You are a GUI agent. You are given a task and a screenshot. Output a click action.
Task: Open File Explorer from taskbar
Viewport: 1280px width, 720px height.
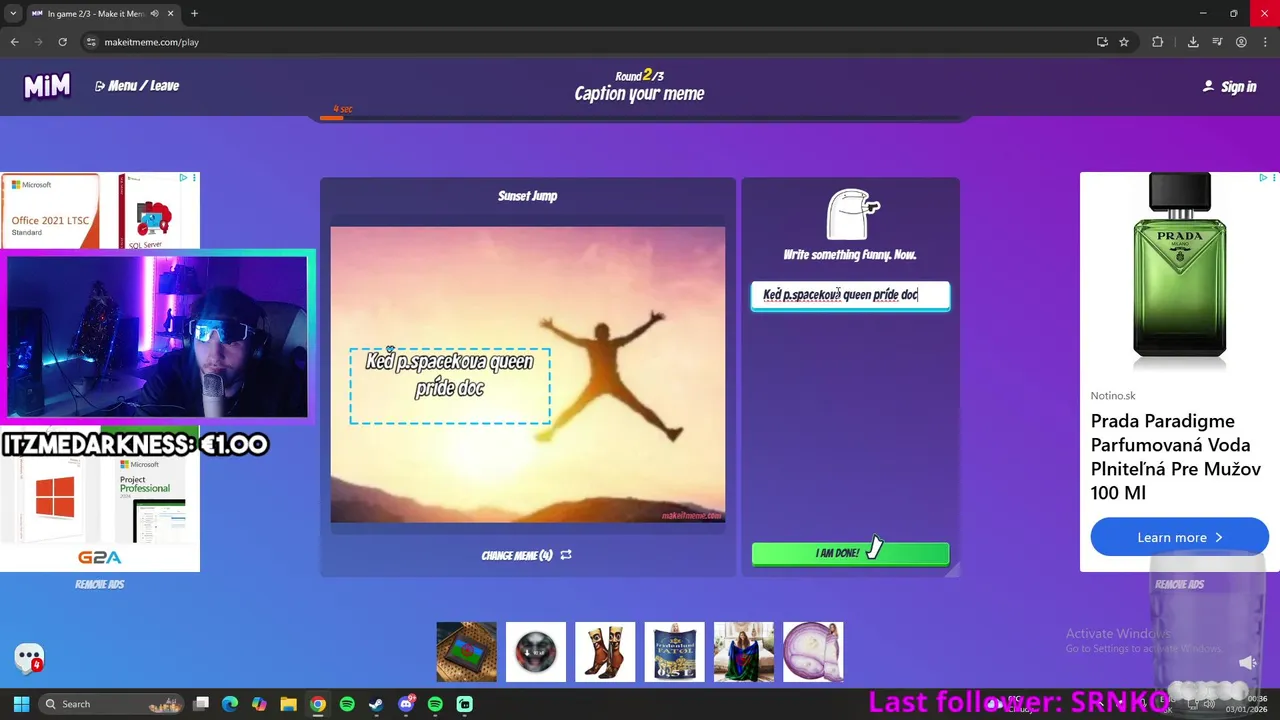[288, 704]
